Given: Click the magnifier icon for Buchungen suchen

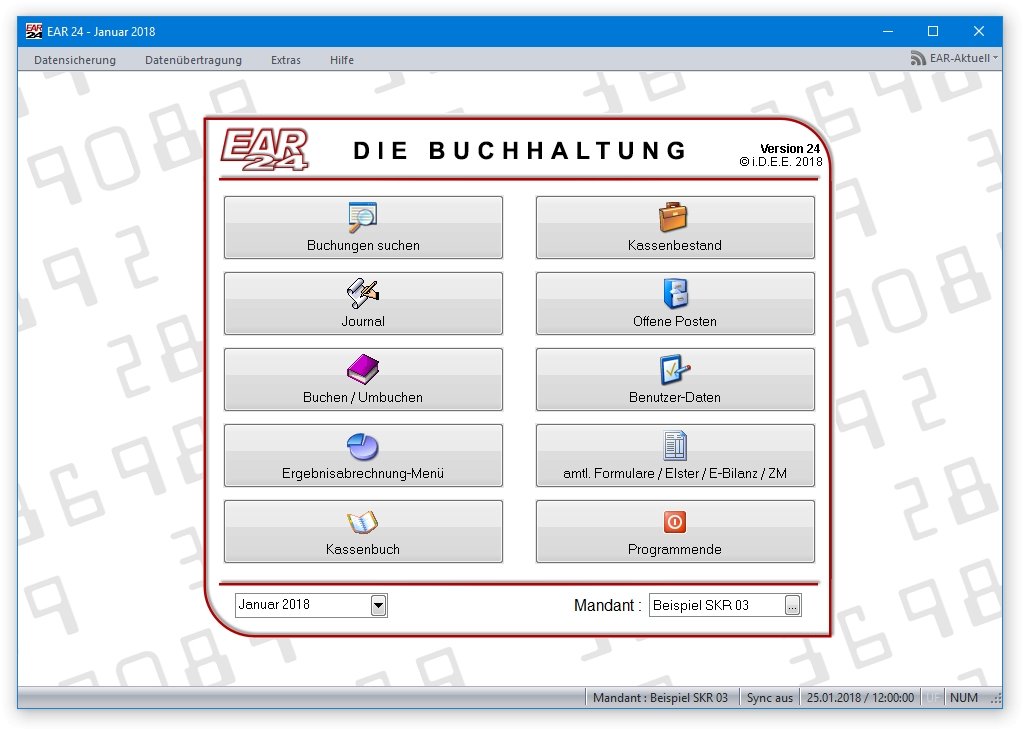Looking at the screenshot, I should coord(363,218).
